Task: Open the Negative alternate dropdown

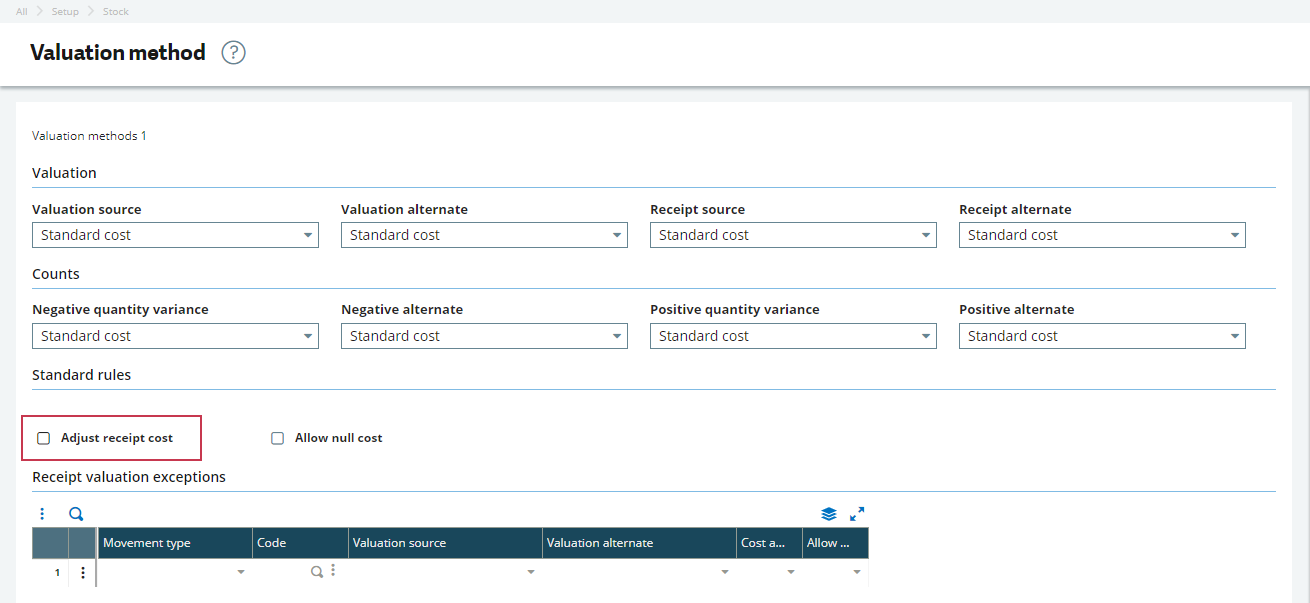Action: click(x=484, y=336)
